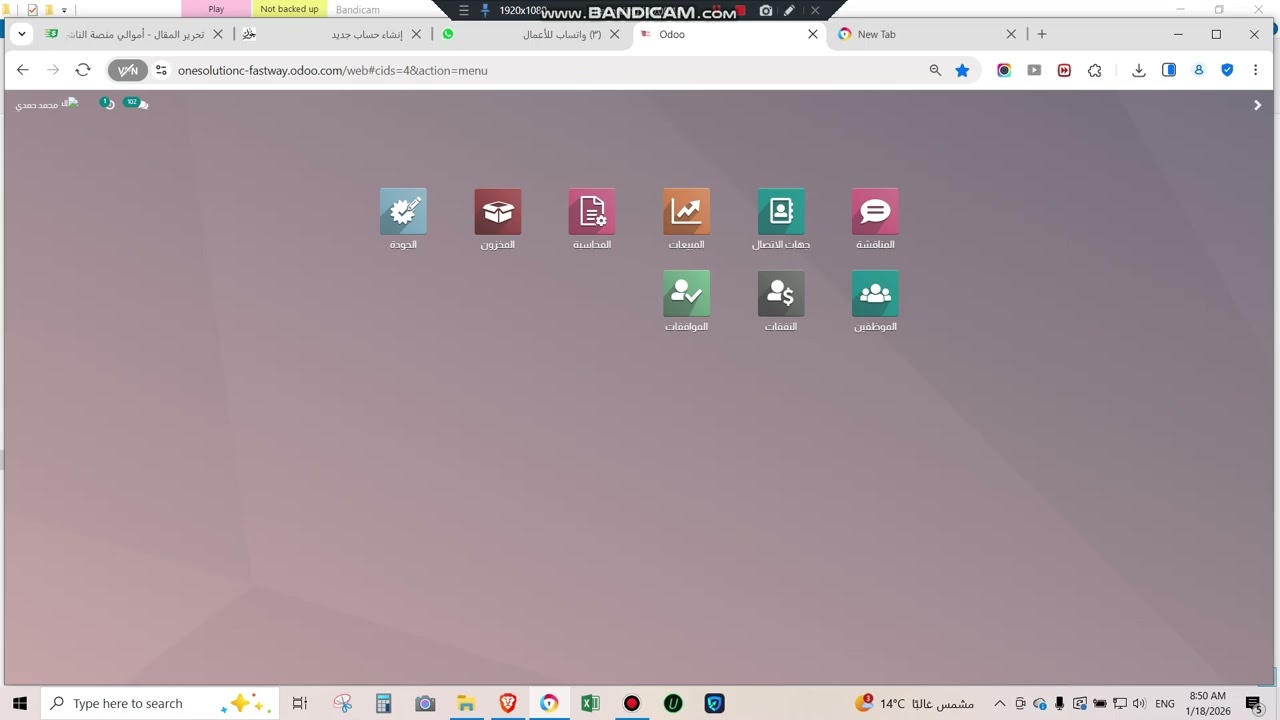Open the Bandicam recorder on the taskbar
This screenshot has width=1280, height=720.
(x=631, y=703)
